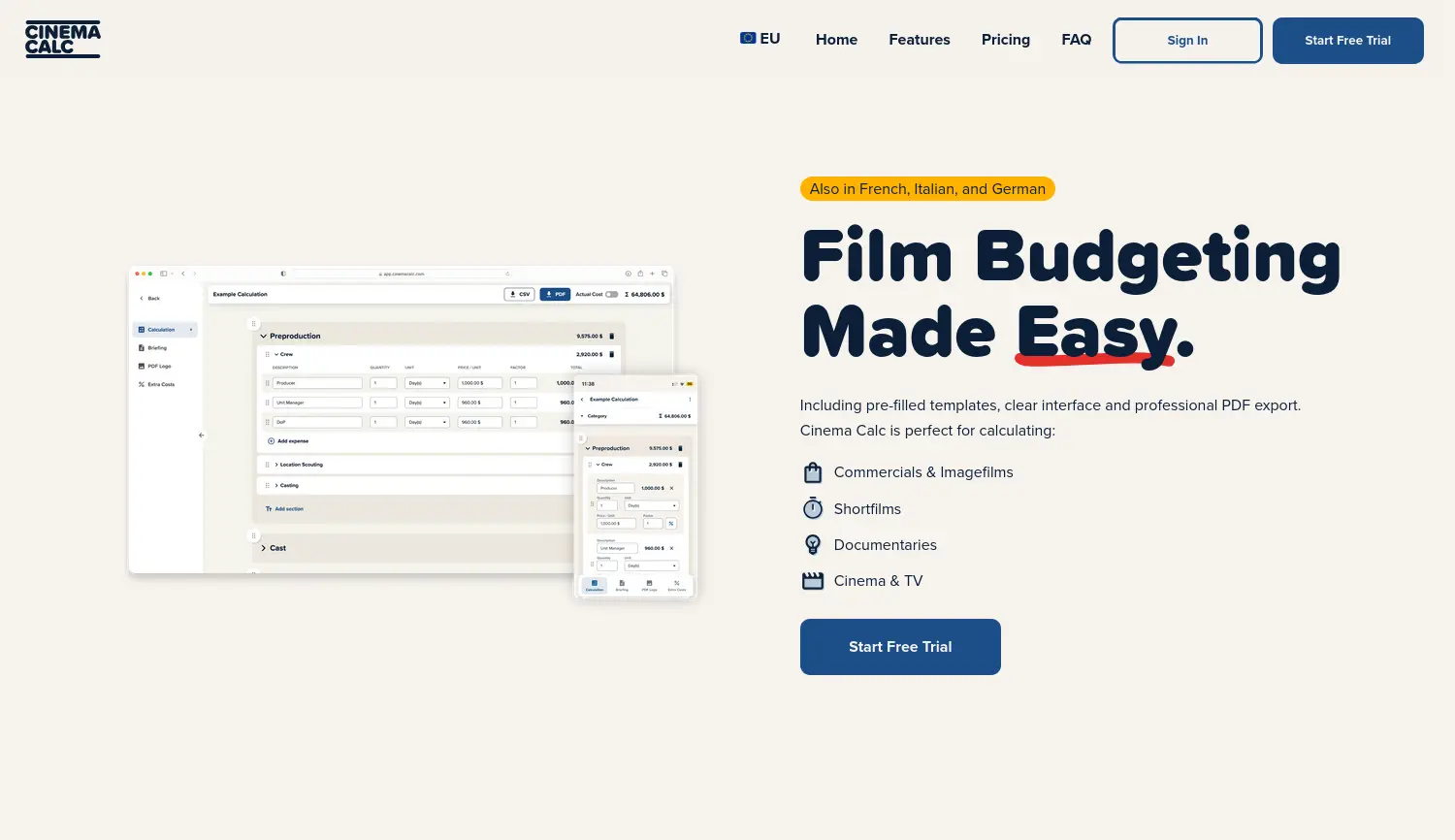Click the Cinema Calc logo
Screen dimensions: 1455x840
[x=62, y=40]
